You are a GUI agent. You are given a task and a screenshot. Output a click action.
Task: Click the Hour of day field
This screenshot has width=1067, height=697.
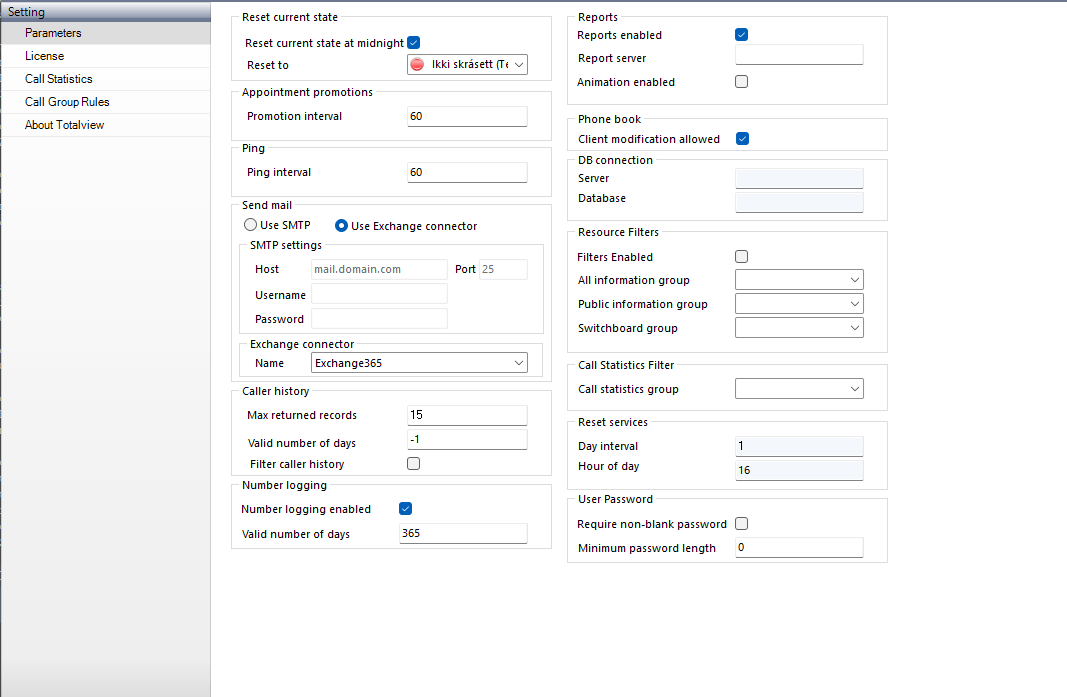[800, 470]
